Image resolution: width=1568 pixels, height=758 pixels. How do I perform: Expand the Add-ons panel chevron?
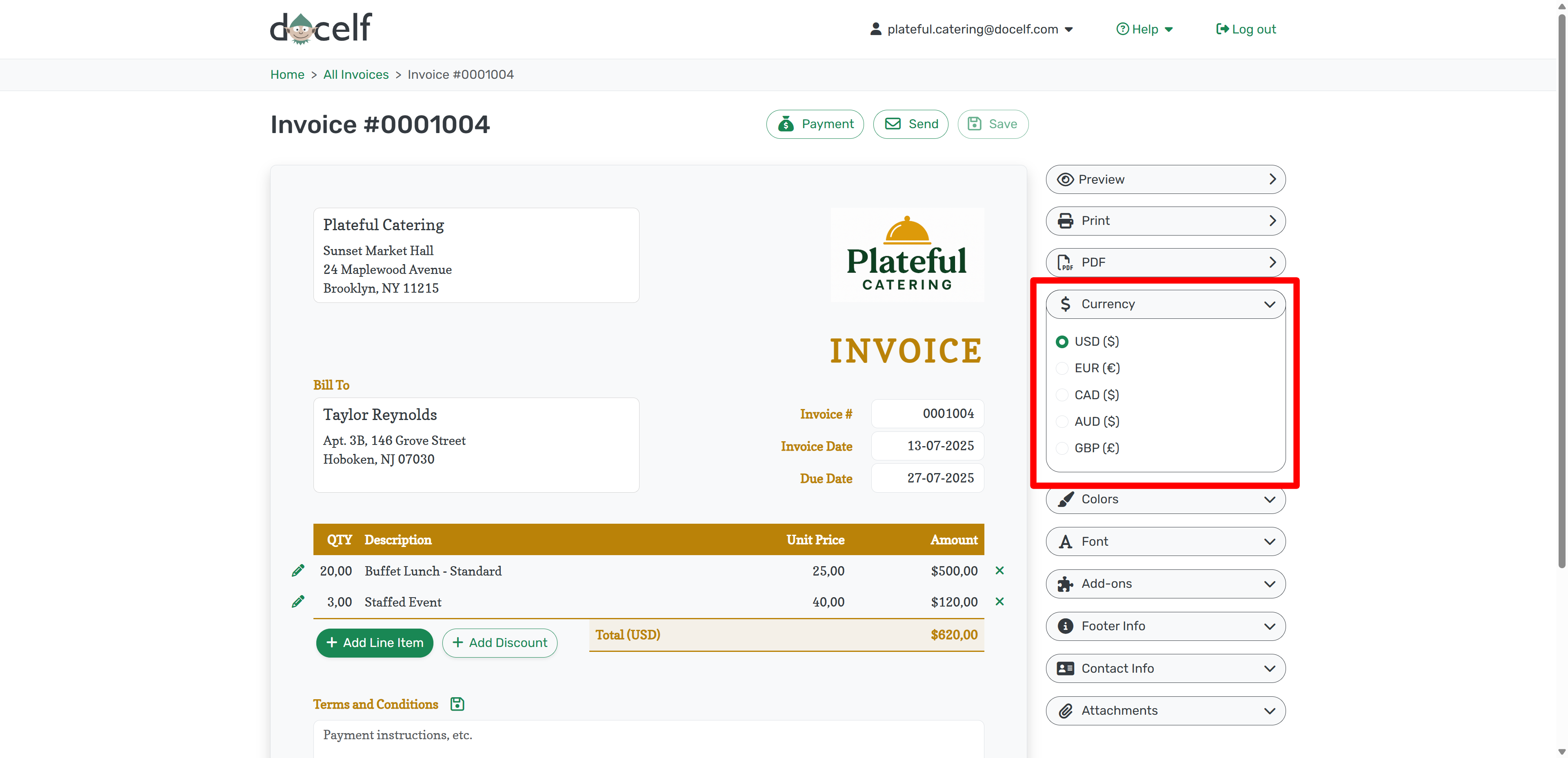1269,584
